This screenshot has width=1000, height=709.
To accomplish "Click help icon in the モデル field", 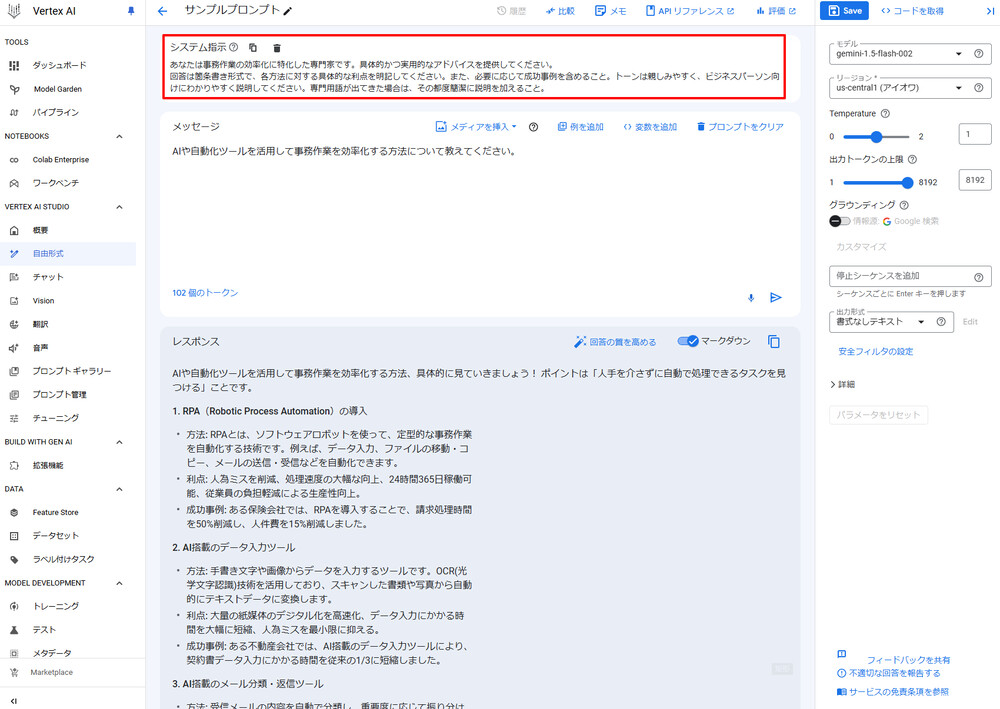I will click(x=978, y=54).
